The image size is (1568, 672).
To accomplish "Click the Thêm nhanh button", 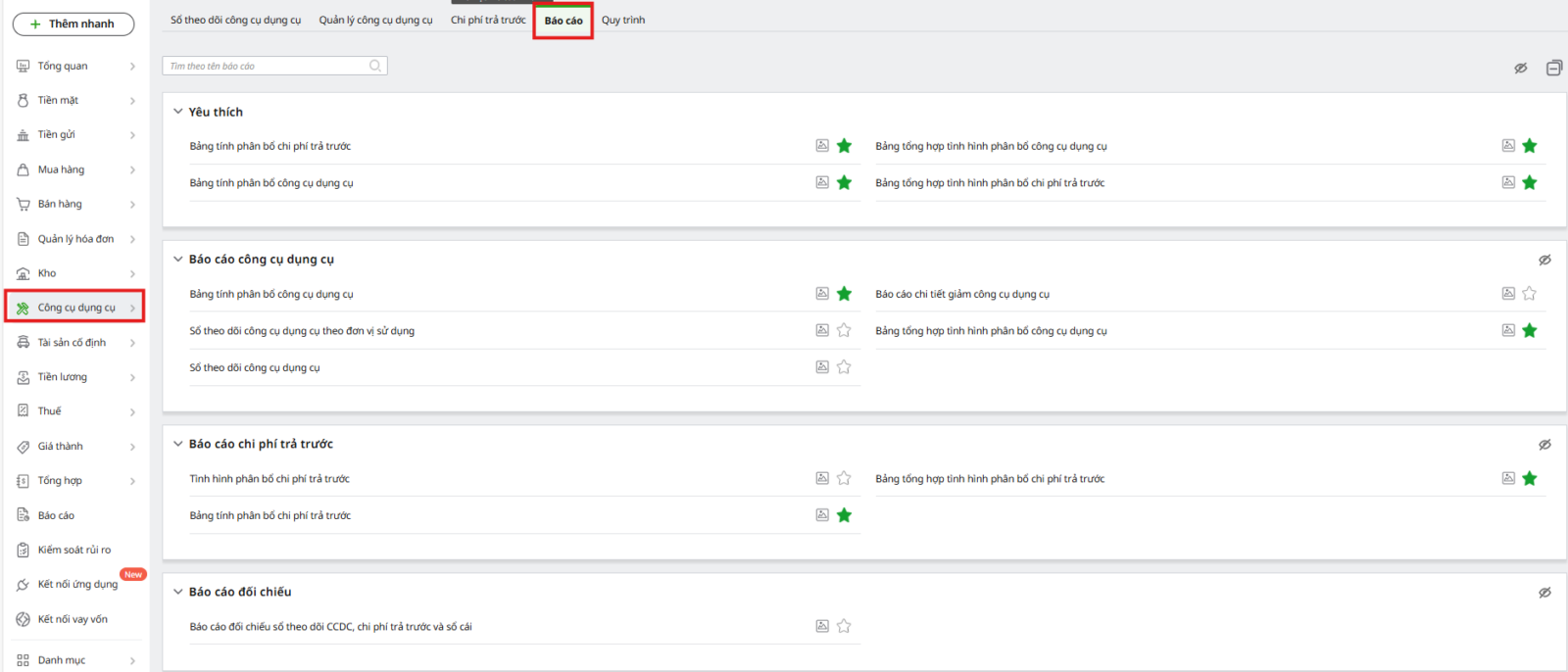I will click(73, 24).
